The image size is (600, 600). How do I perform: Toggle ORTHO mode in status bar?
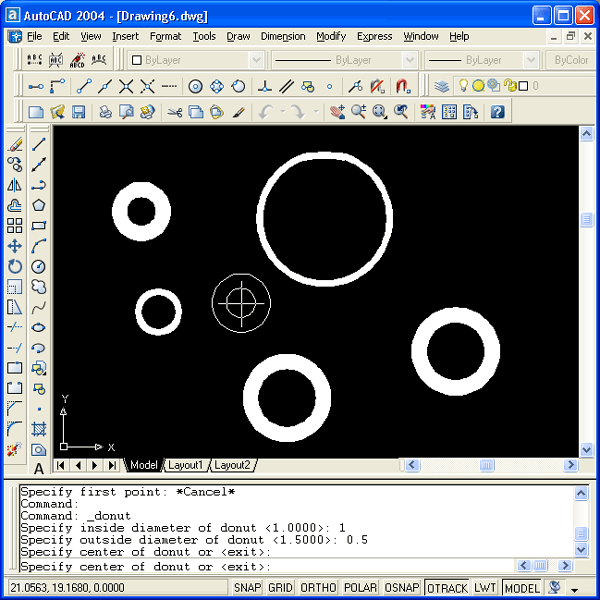pos(318,588)
